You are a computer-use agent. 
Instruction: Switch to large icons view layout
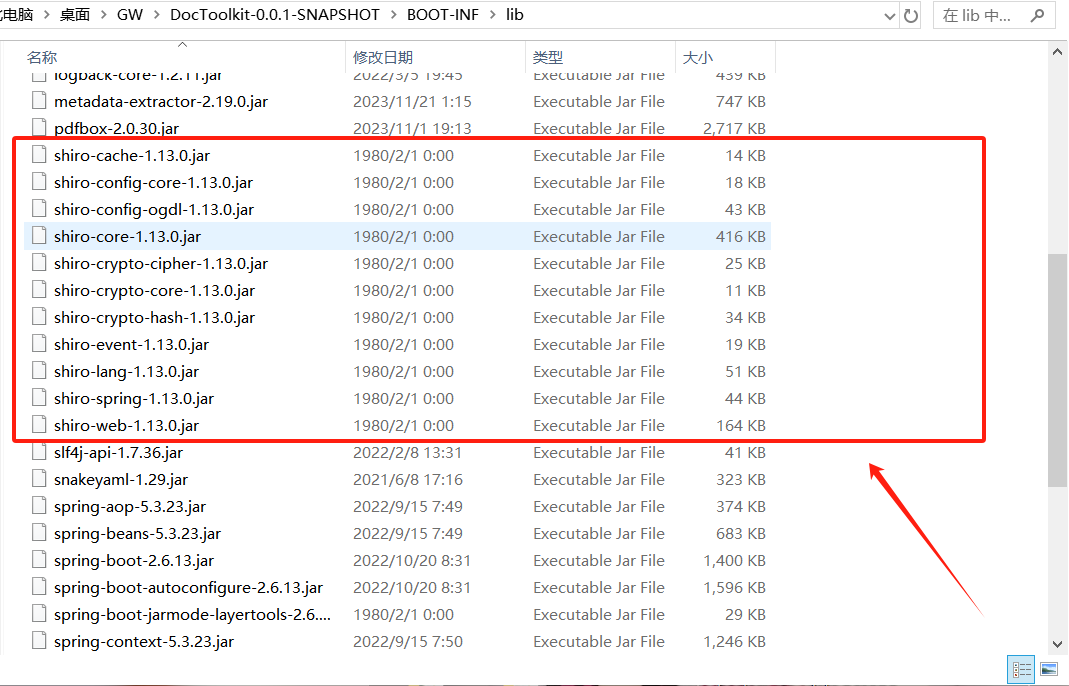1049,669
